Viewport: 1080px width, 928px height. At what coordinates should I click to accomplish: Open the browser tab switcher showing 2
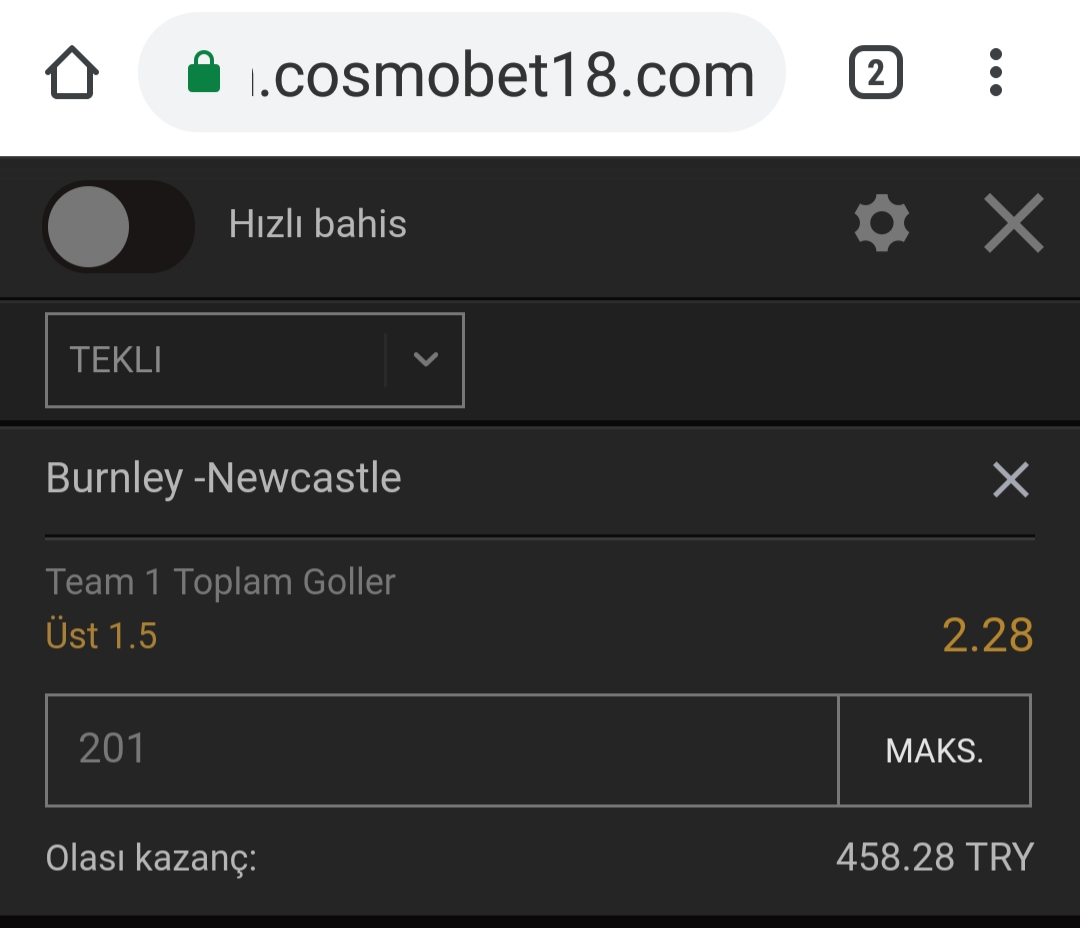pyautogui.click(x=875, y=72)
